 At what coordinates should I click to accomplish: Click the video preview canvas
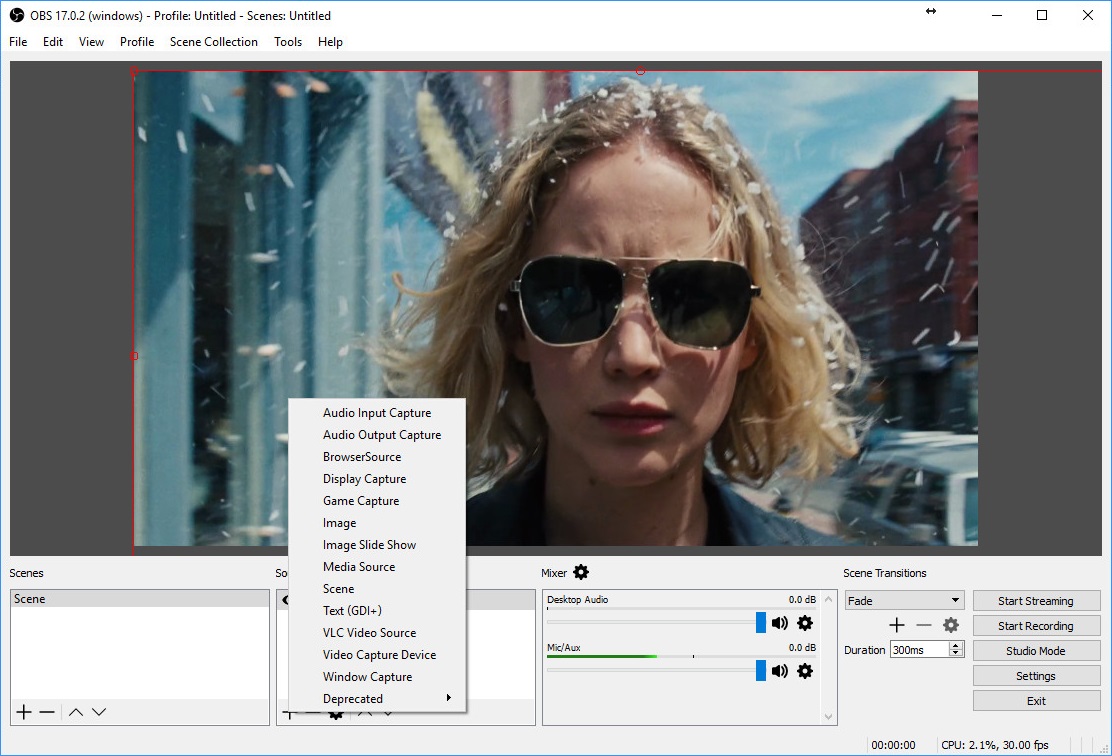click(x=555, y=308)
